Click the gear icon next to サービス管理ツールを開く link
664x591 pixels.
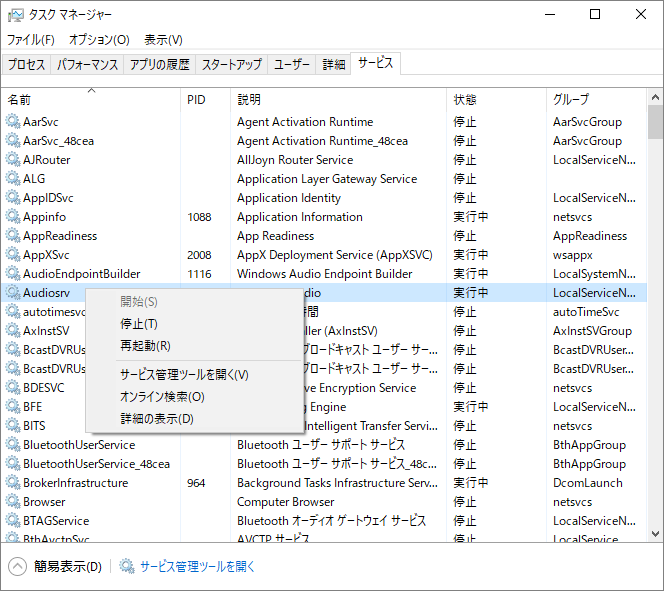(126, 566)
